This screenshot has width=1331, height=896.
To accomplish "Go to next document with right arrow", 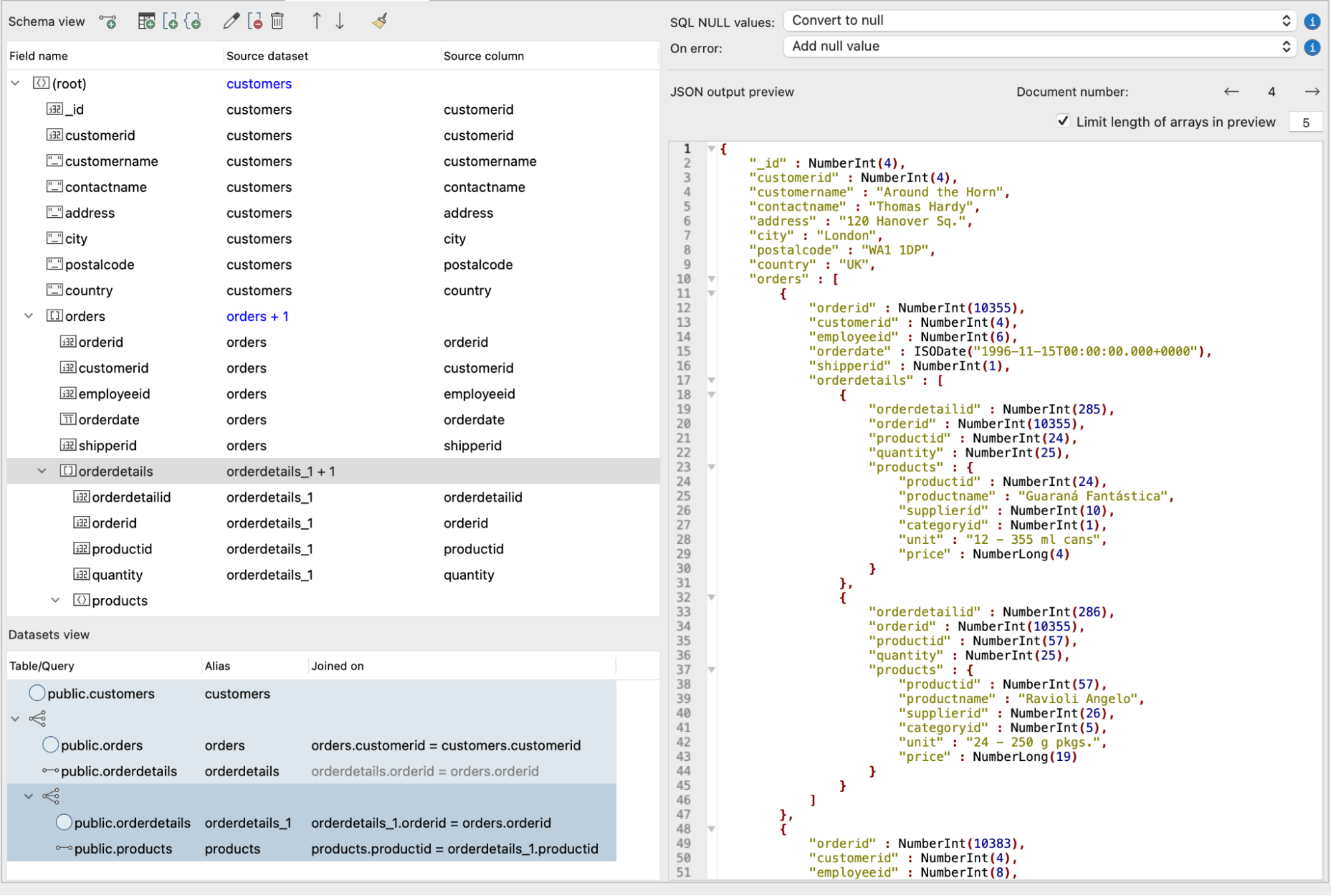I will [1312, 91].
